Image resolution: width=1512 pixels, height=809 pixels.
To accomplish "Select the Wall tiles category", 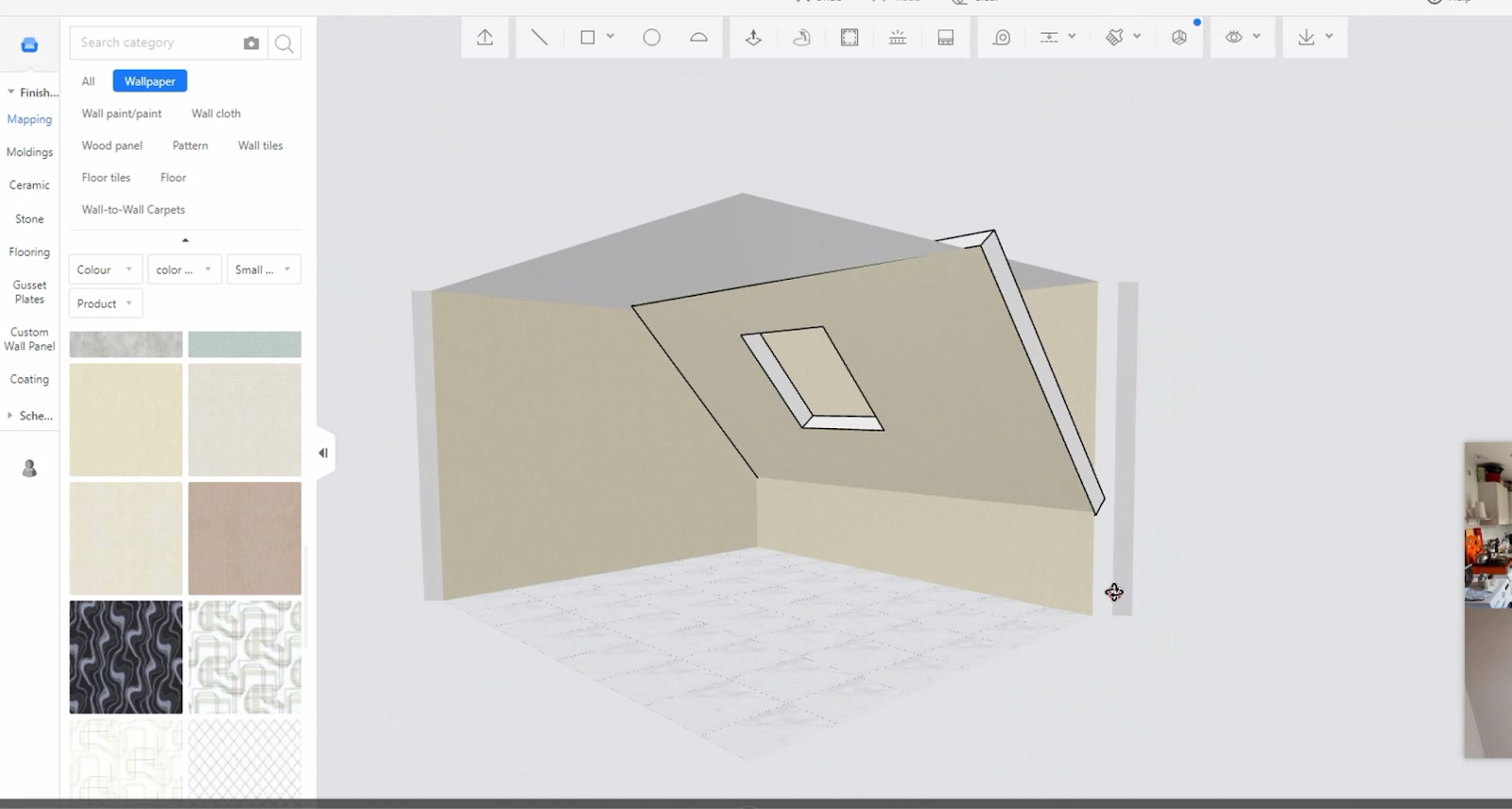I will 260,146.
